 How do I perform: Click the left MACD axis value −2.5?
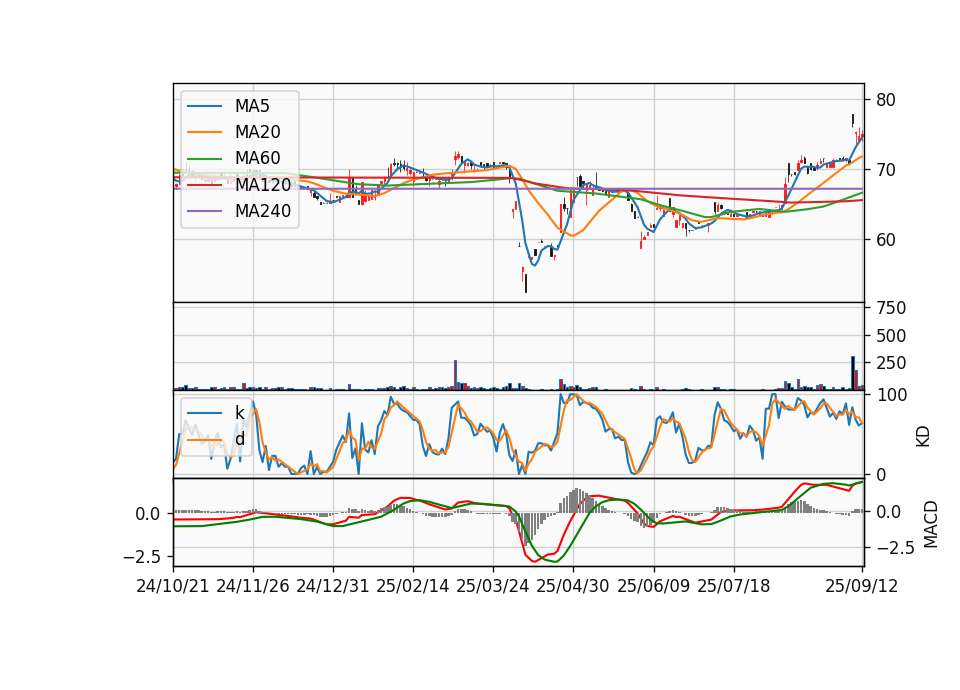(x=143, y=557)
